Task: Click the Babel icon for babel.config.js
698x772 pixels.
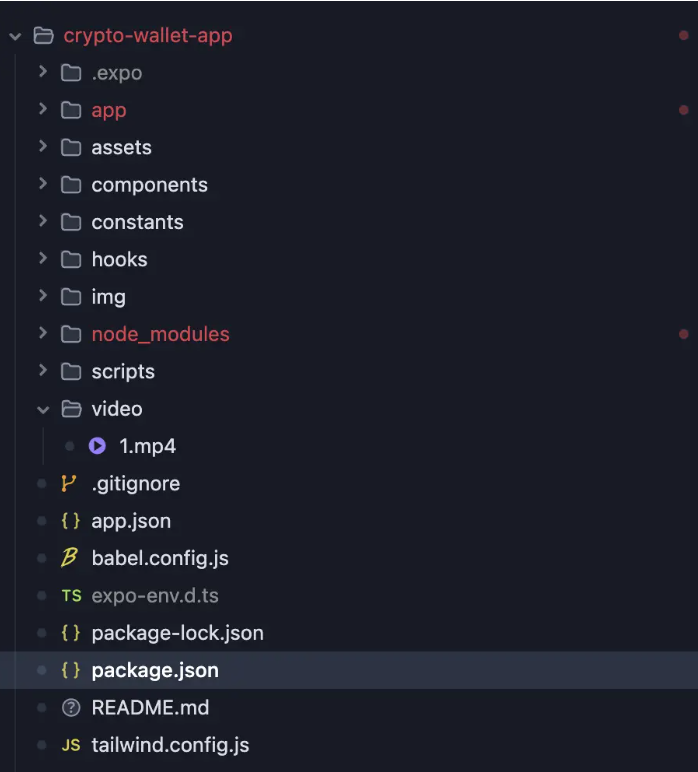Action: (69, 558)
